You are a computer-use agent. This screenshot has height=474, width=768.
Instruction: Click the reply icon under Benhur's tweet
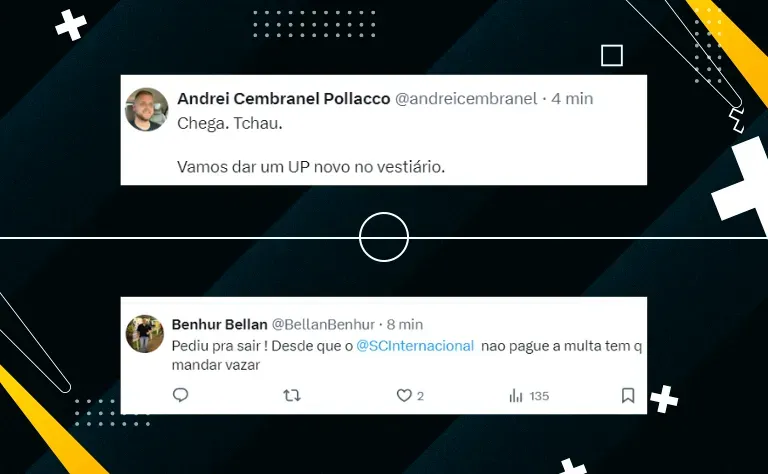pyautogui.click(x=180, y=395)
